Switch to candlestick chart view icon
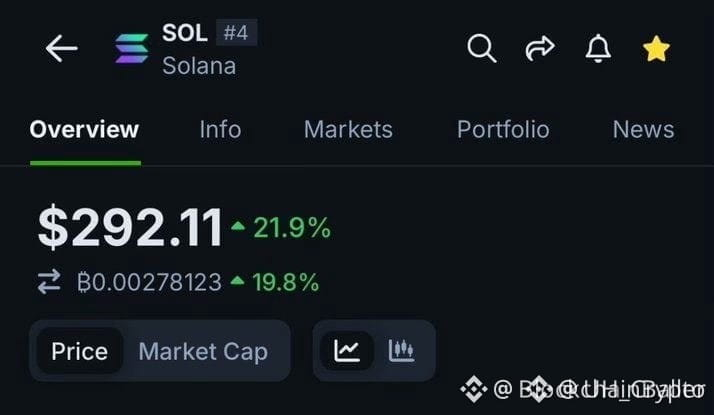This screenshot has height=415, width=714. pyautogui.click(x=402, y=351)
